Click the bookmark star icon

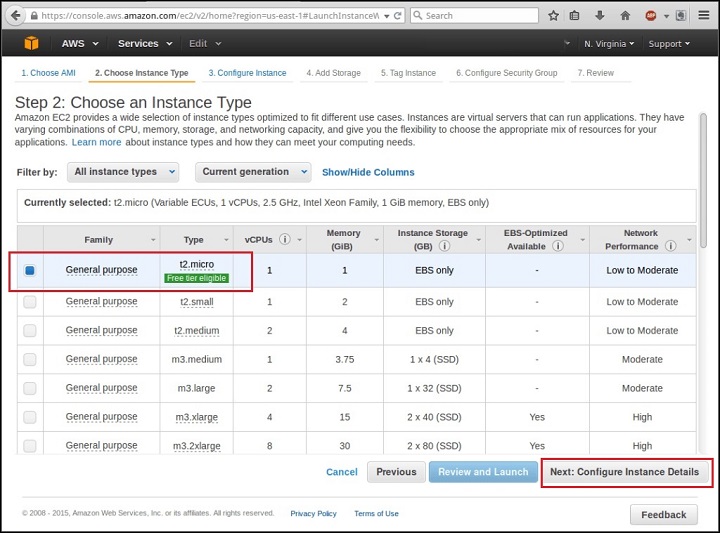[x=553, y=16]
